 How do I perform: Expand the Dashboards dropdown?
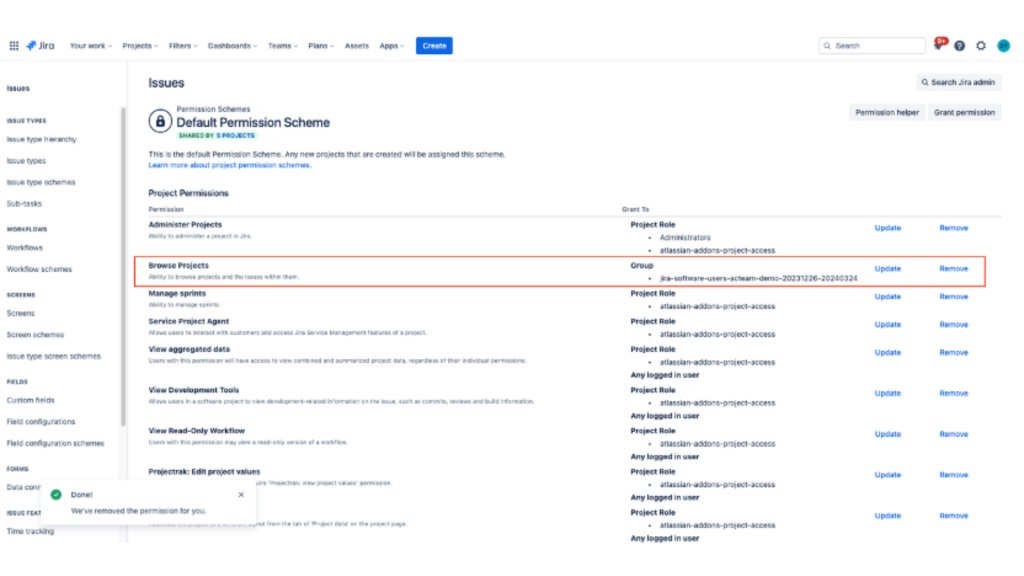(232, 46)
